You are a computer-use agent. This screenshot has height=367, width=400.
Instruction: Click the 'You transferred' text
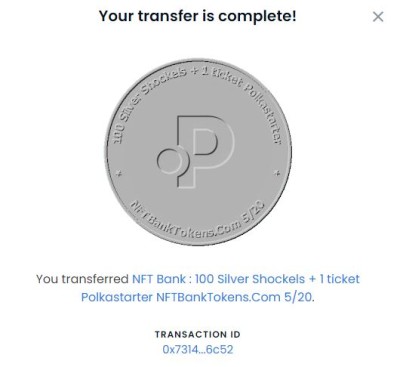[82, 279]
